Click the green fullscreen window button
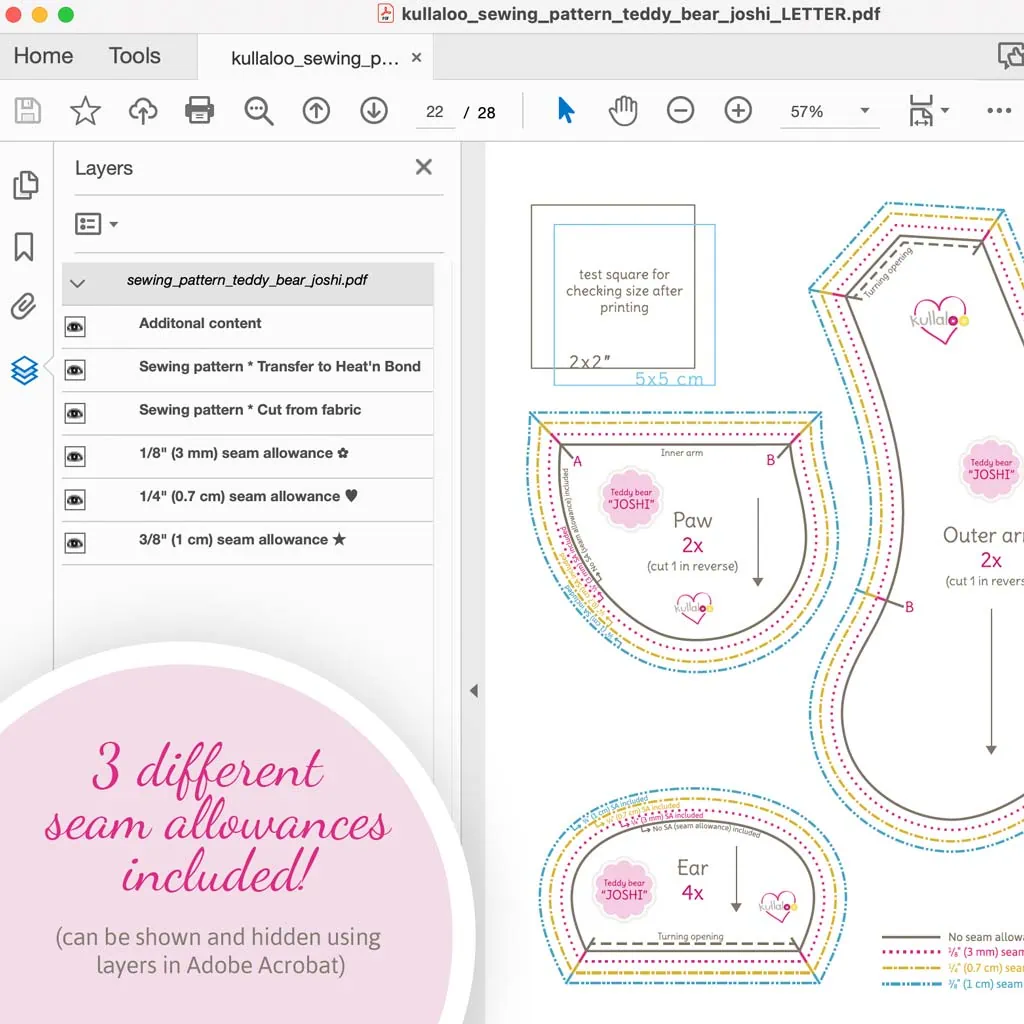The image size is (1024, 1024). pos(66,14)
